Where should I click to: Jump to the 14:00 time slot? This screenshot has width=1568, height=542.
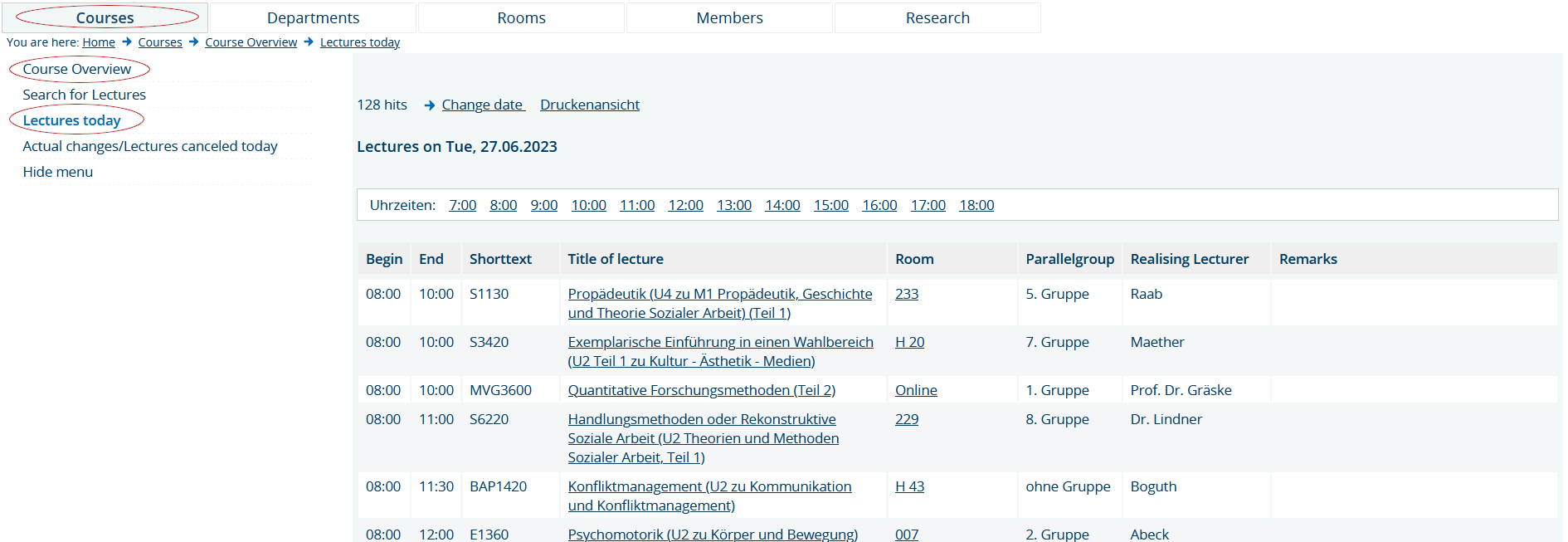[782, 205]
